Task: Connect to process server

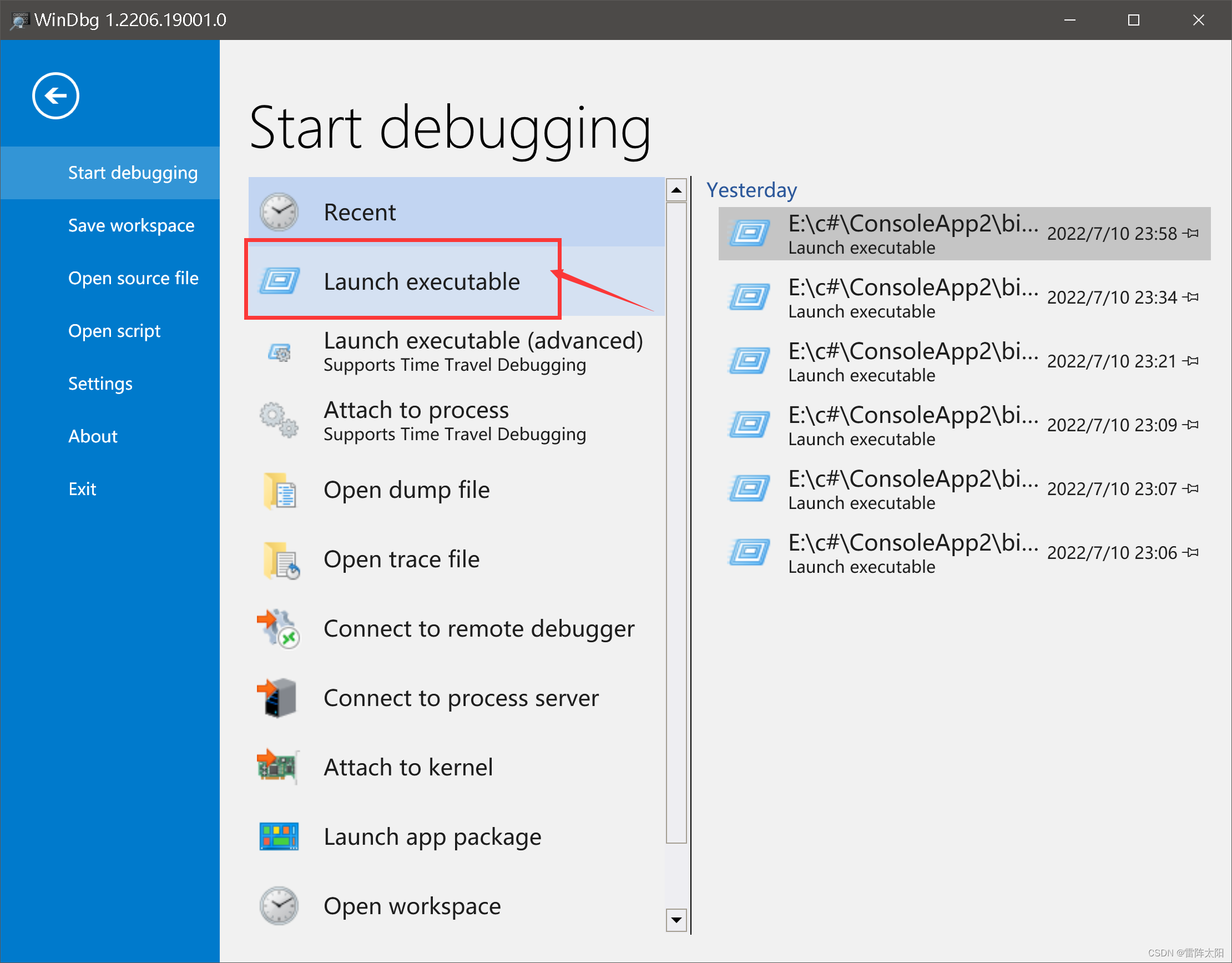Action: point(461,698)
